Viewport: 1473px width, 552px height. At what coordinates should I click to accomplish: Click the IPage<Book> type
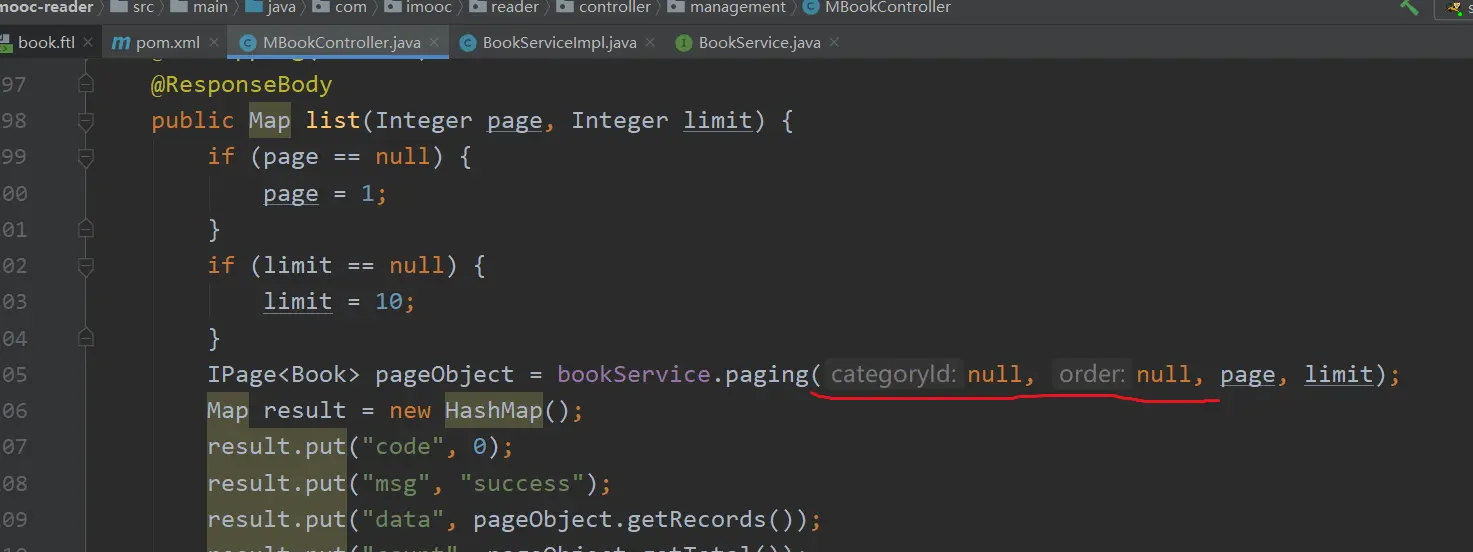(x=283, y=375)
